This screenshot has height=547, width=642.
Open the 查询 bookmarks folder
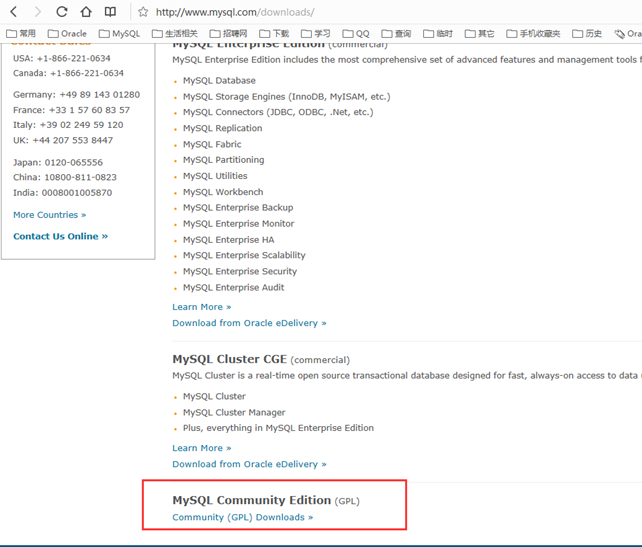[396, 34]
